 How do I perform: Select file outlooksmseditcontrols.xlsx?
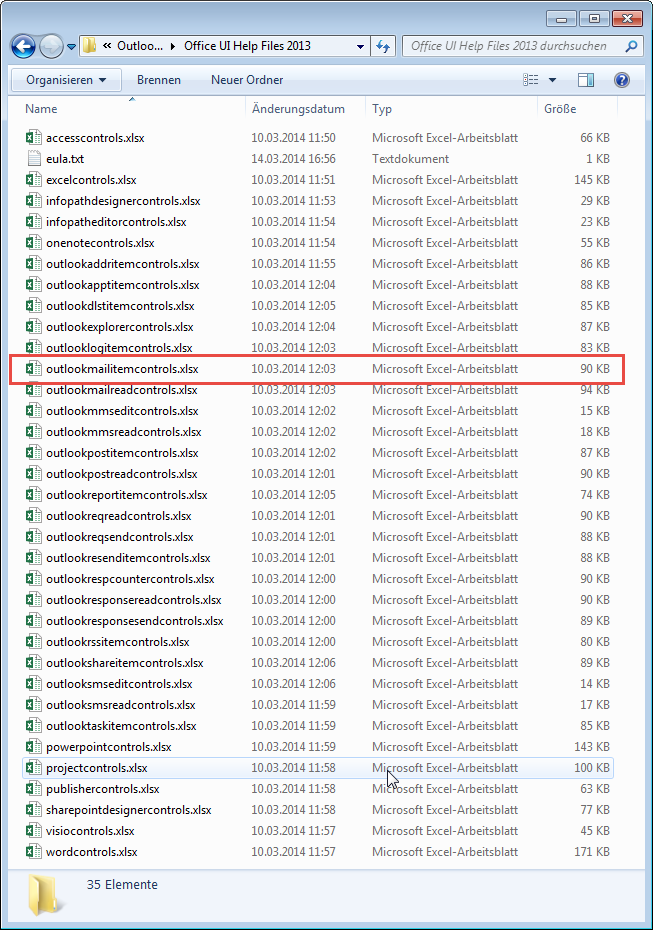119,684
